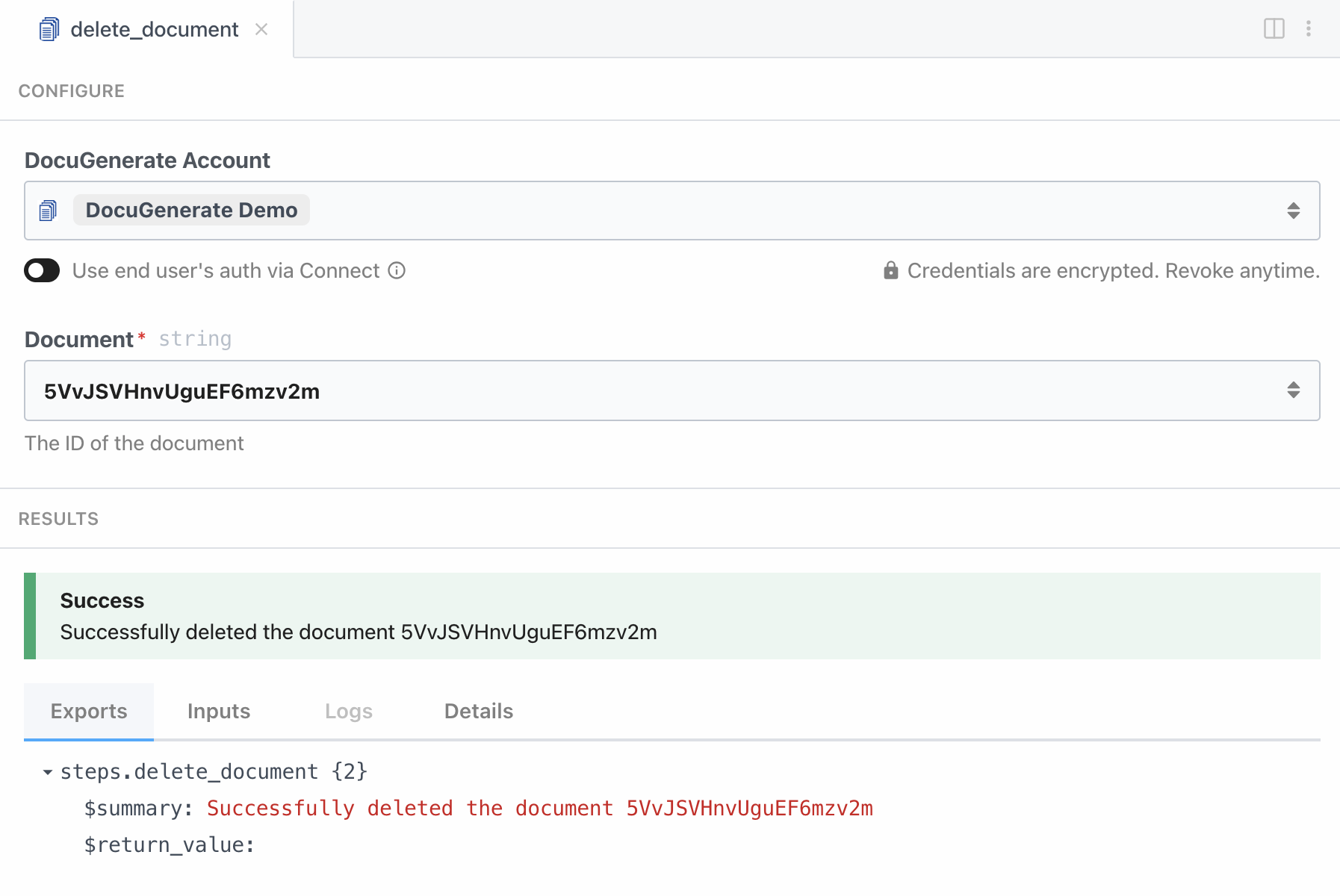Image resolution: width=1340 pixels, height=896 pixels.
Task: Click the green Success message banner
Action: click(x=672, y=616)
